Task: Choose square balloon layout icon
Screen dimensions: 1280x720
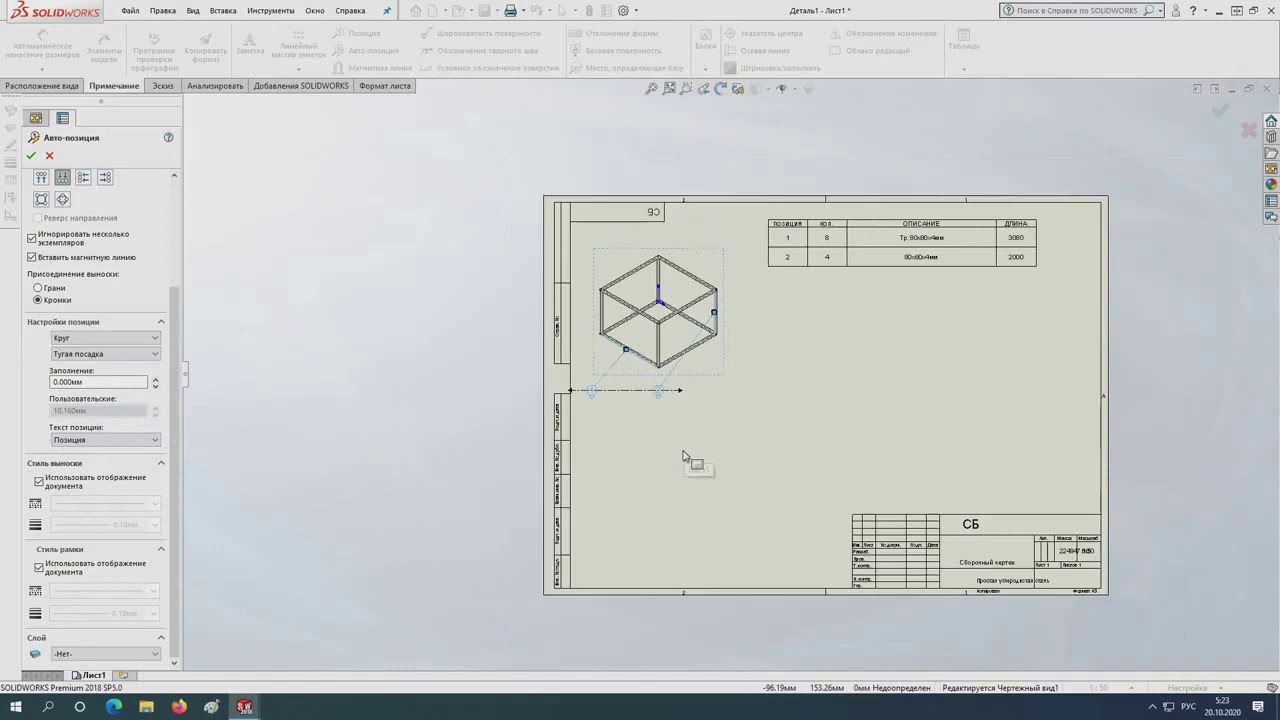Action: [41, 199]
